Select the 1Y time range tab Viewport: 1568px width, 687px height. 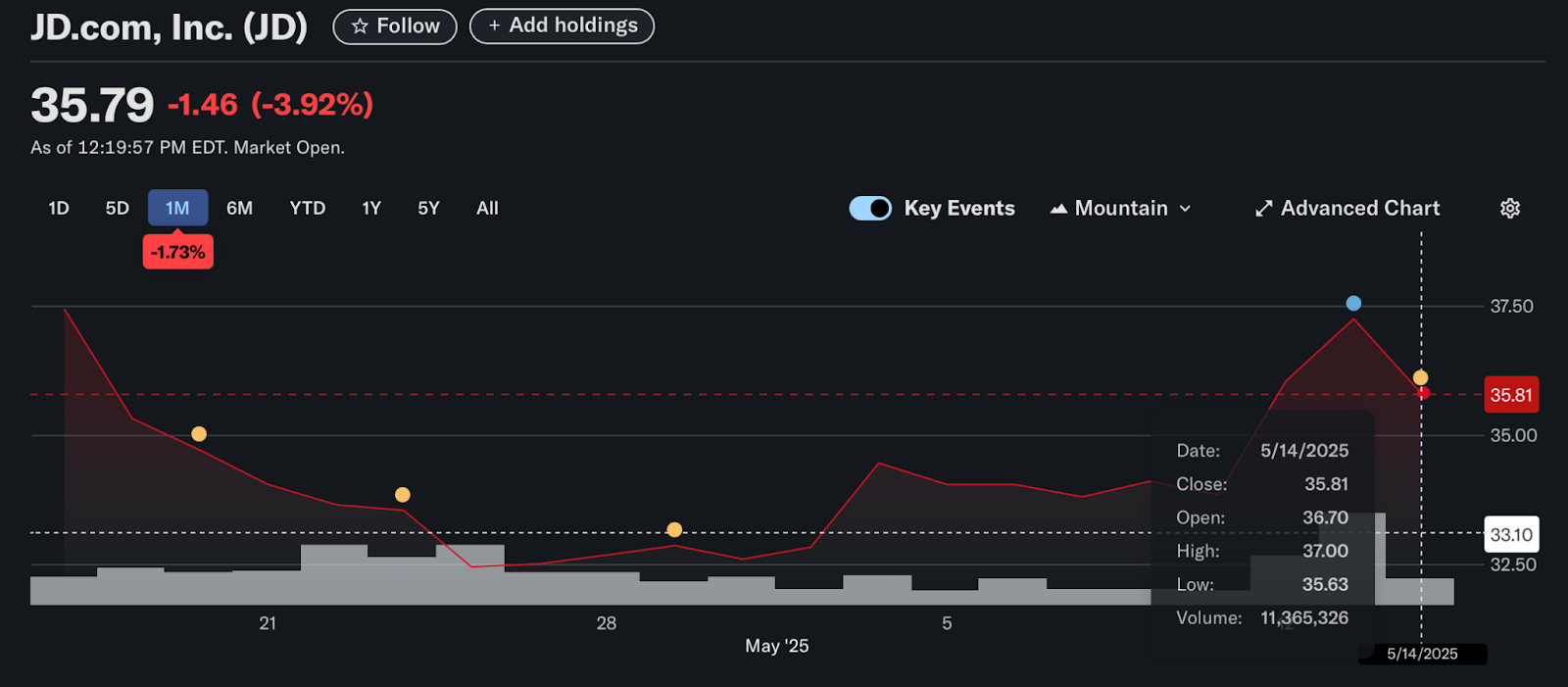[x=371, y=208]
